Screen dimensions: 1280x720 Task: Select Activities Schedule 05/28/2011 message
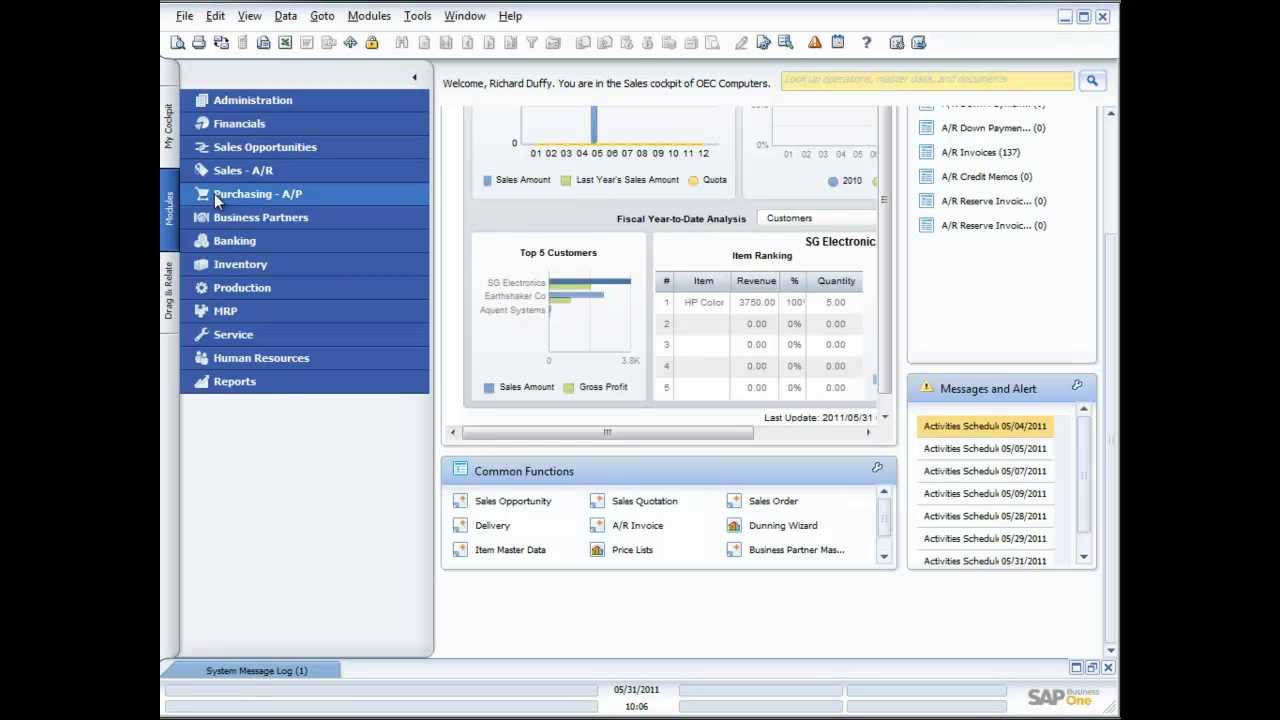click(984, 516)
